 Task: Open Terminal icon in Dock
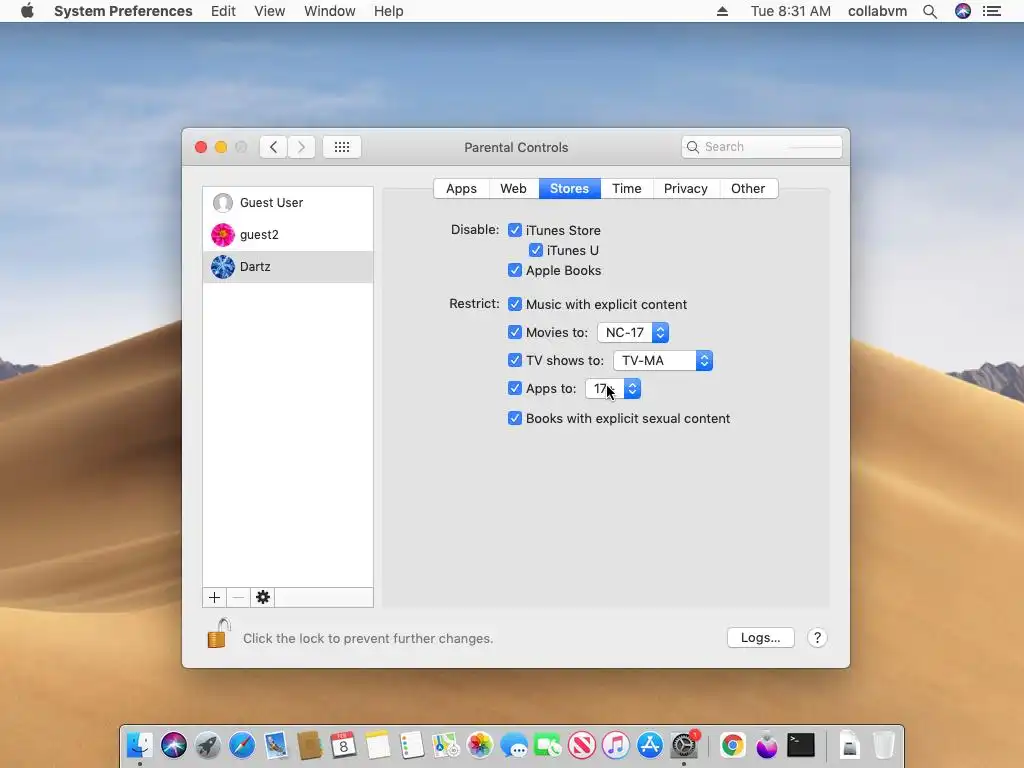click(801, 745)
